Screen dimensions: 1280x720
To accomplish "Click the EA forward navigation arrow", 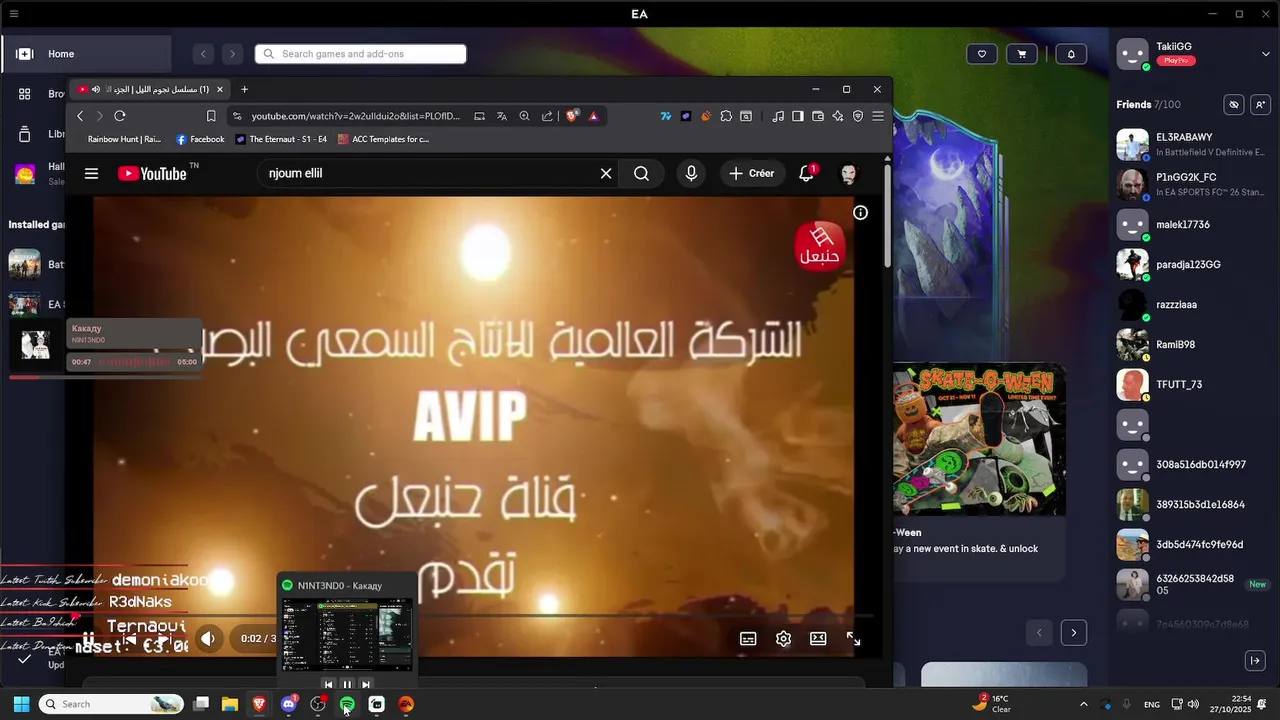I will [232, 54].
